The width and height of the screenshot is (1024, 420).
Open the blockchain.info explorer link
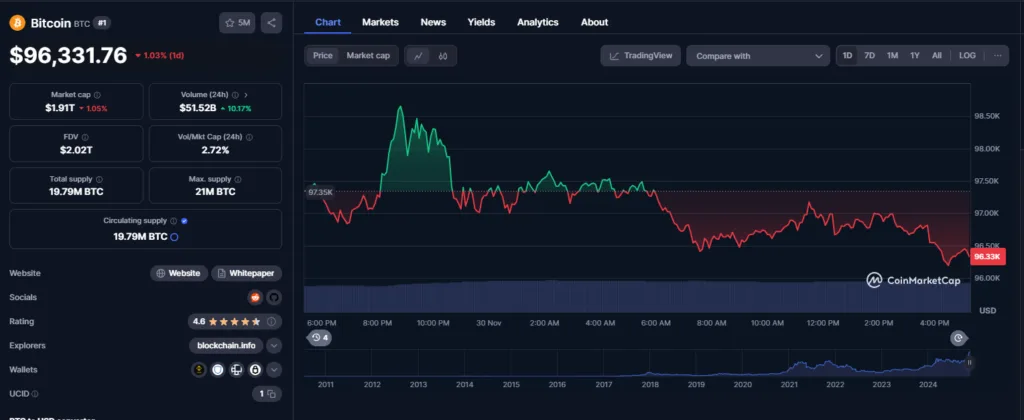click(227, 346)
